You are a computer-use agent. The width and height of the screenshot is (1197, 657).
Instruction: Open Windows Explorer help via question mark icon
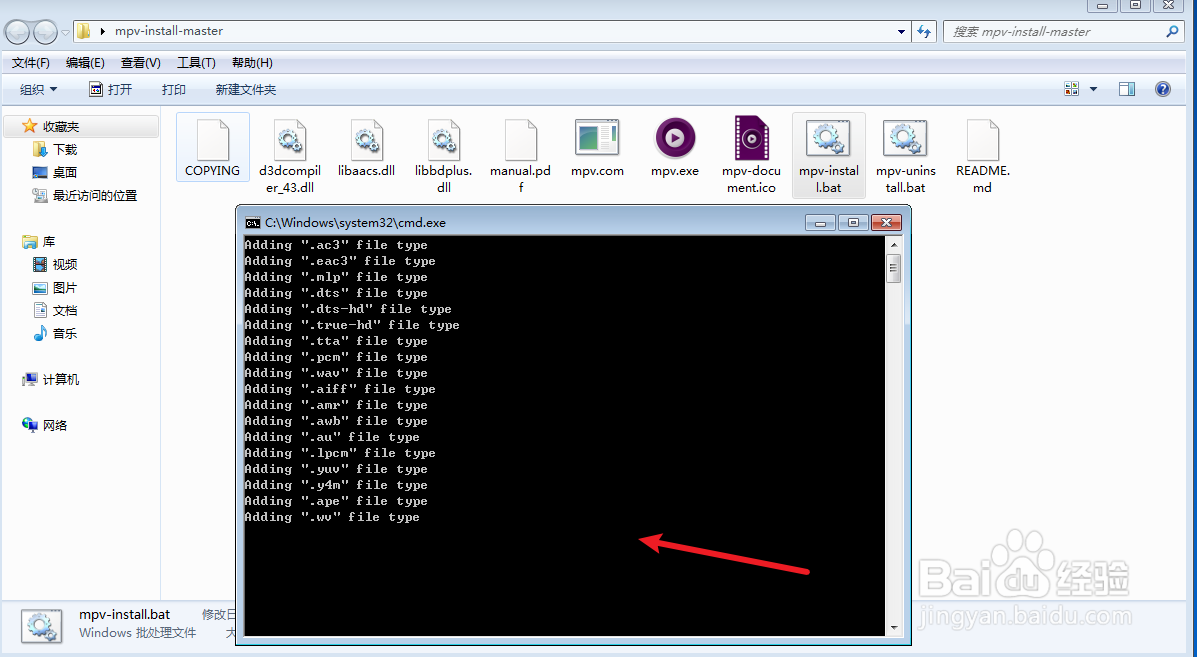click(x=1162, y=89)
